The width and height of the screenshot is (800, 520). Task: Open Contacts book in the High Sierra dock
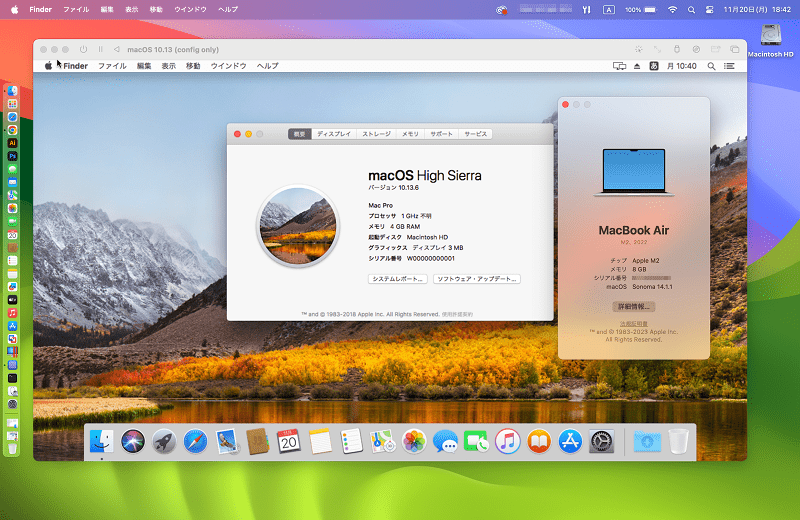(258, 441)
